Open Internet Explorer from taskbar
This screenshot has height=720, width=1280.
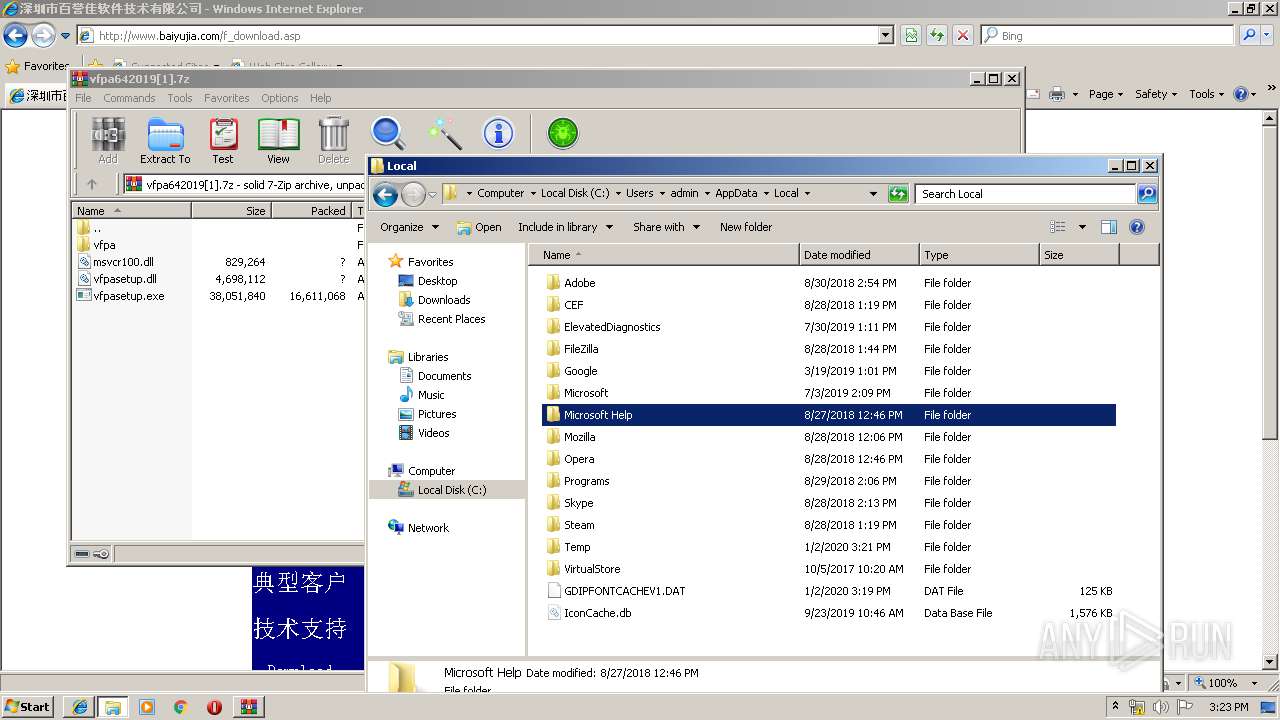point(79,707)
